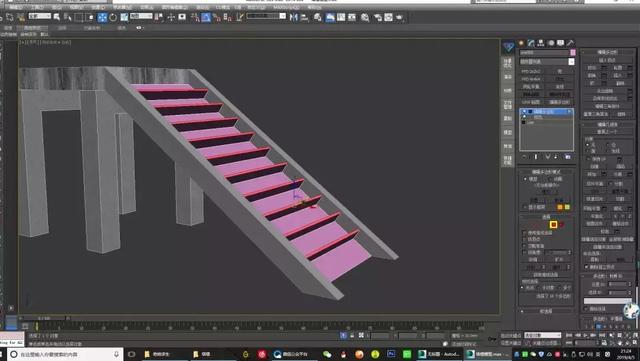Open the Mirror tool
Screen dimensions: 640x361
tap(293, 17)
